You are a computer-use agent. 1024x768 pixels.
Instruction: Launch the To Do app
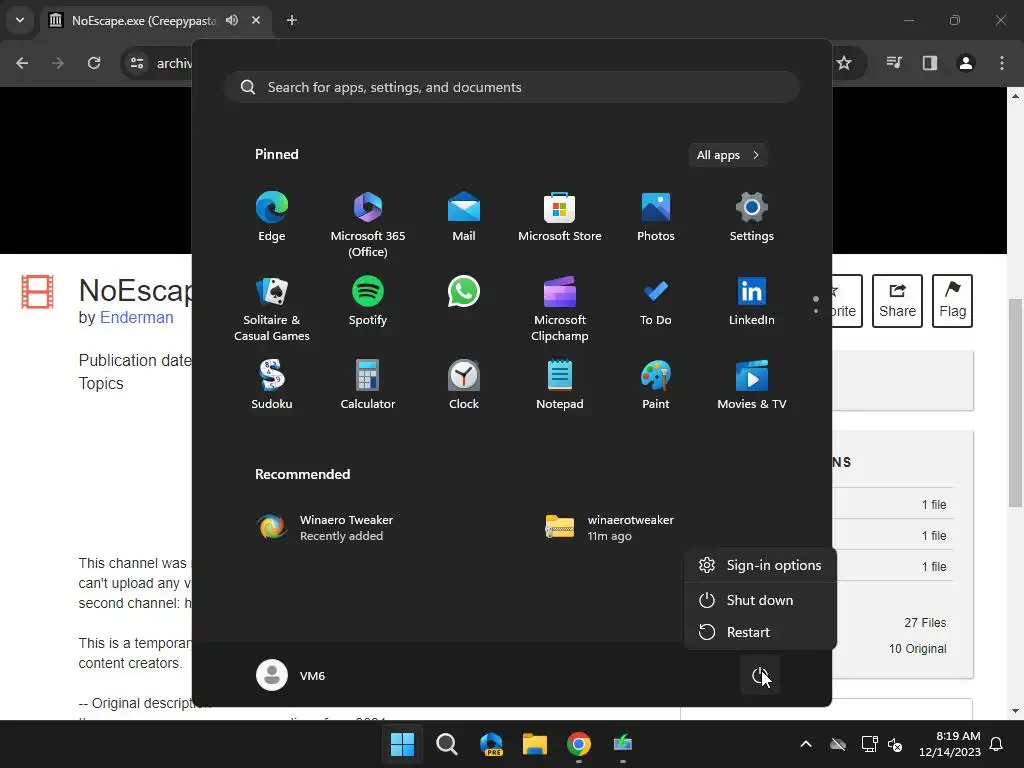pos(656,302)
